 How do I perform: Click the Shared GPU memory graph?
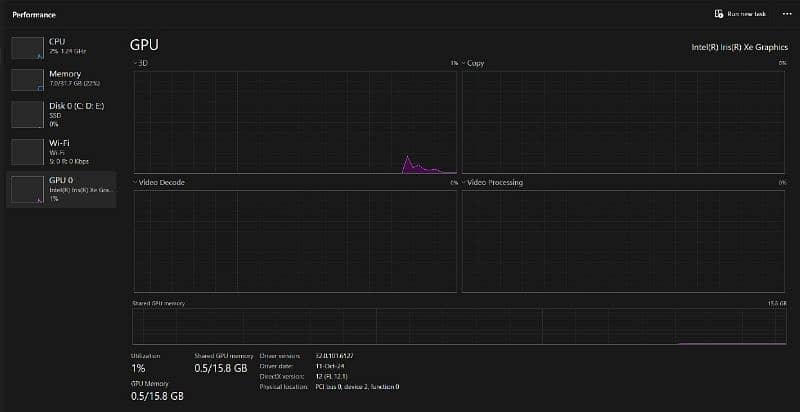pyautogui.click(x=459, y=326)
